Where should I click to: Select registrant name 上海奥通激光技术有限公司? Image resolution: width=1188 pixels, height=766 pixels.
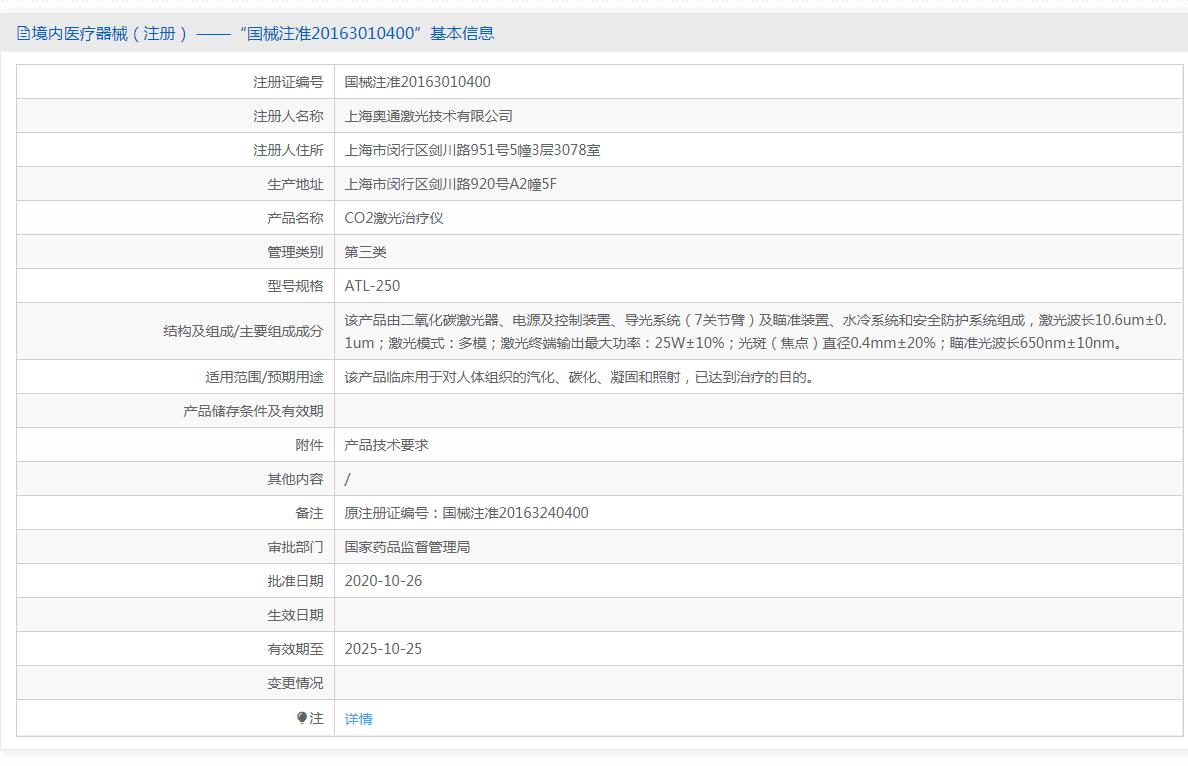tap(428, 116)
